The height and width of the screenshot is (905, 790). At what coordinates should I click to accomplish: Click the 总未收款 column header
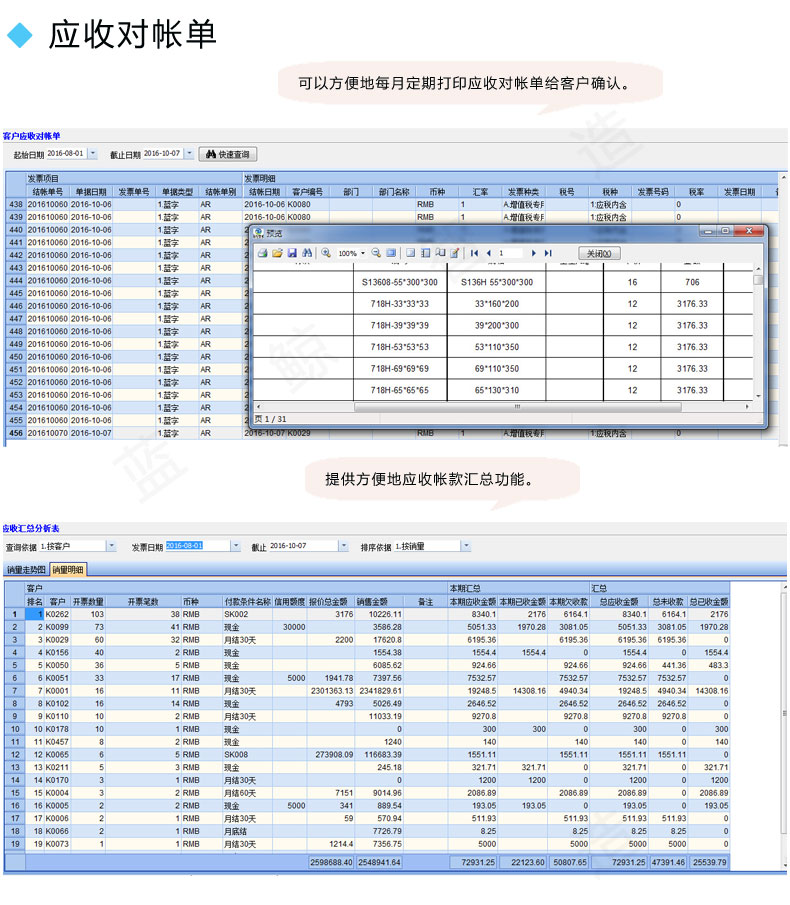[x=668, y=601]
